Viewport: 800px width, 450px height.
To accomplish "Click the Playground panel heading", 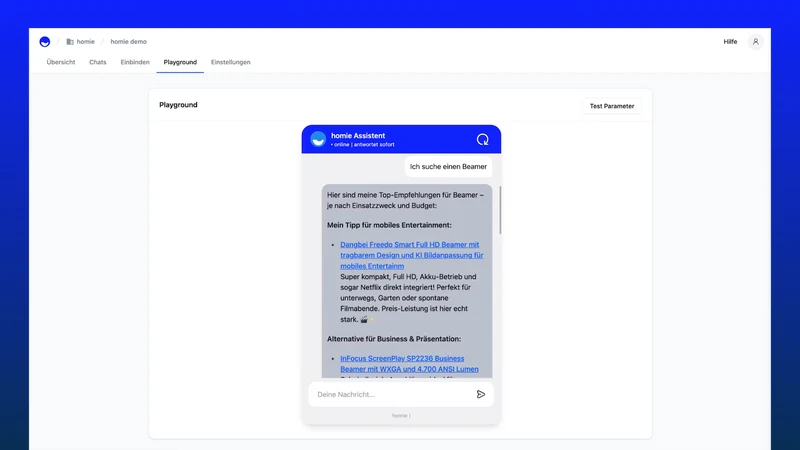I will point(178,105).
